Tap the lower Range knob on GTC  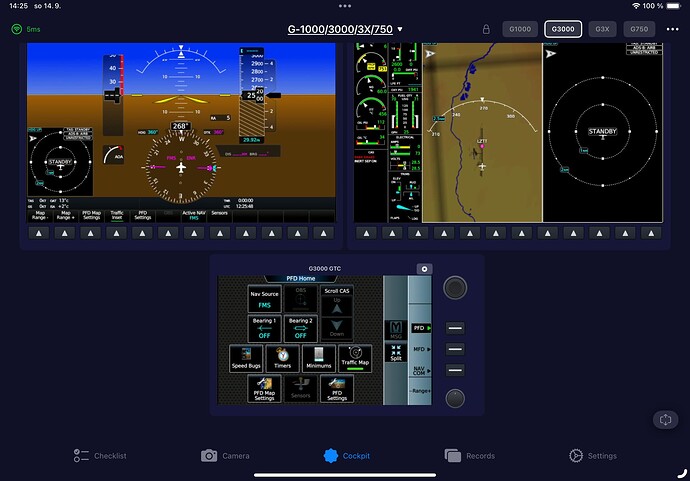pyautogui.click(x=455, y=398)
